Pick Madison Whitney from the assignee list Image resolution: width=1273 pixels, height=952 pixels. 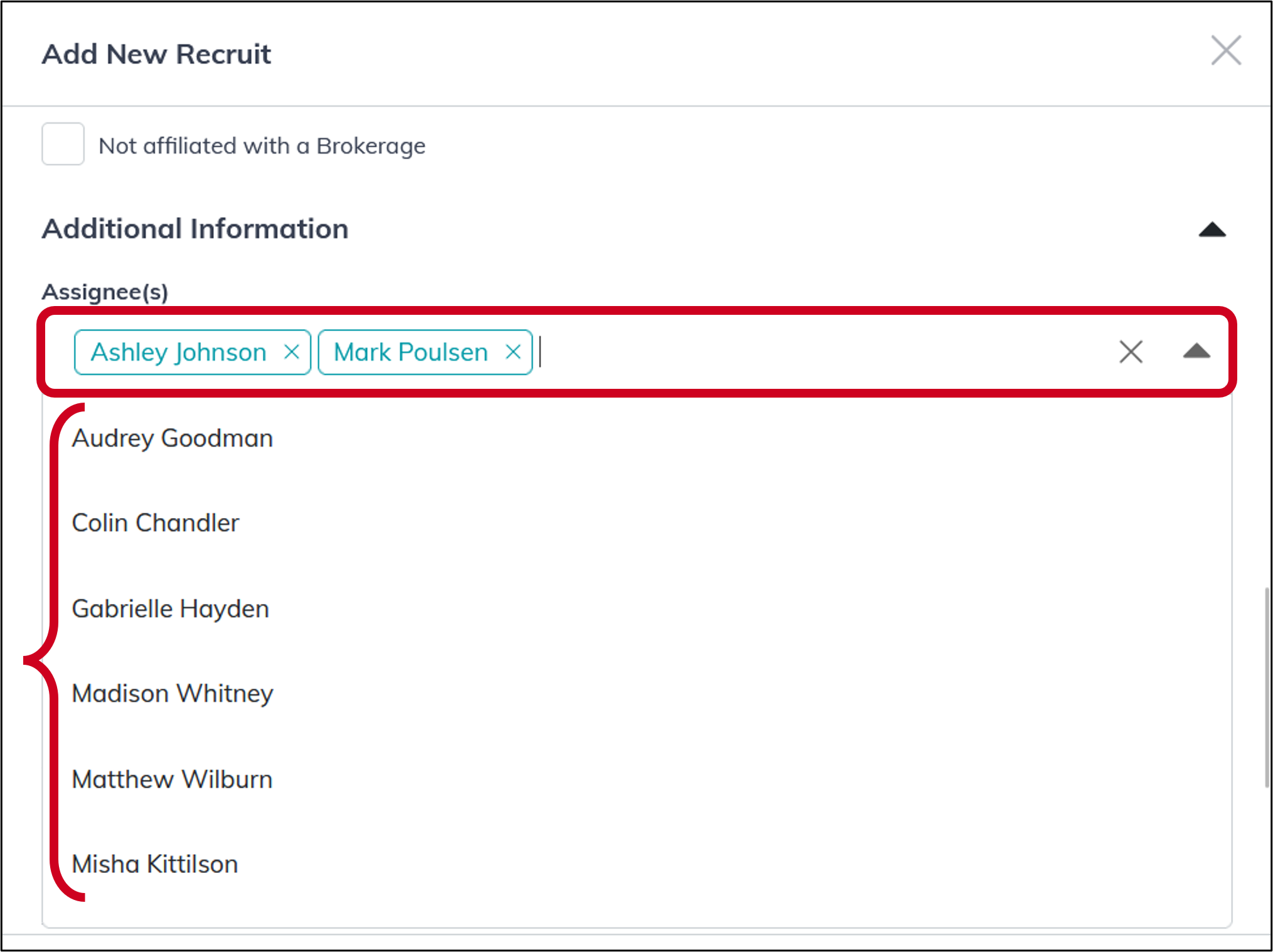pyautogui.click(x=173, y=694)
